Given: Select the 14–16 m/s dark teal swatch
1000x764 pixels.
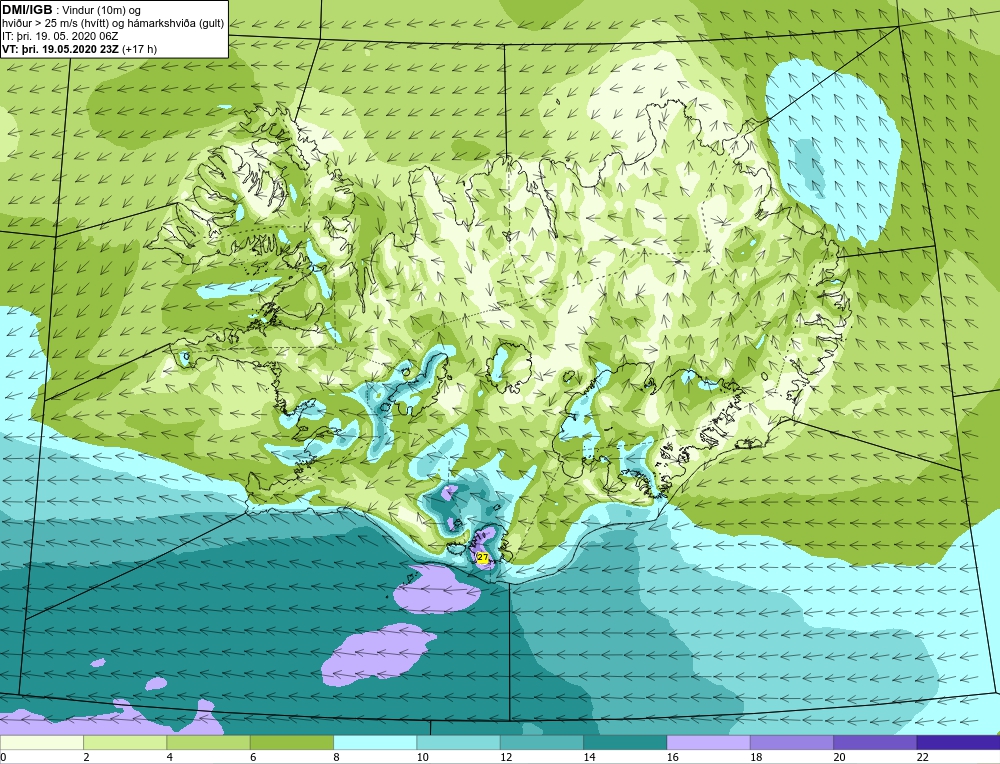Looking at the screenshot, I should tap(625, 742).
